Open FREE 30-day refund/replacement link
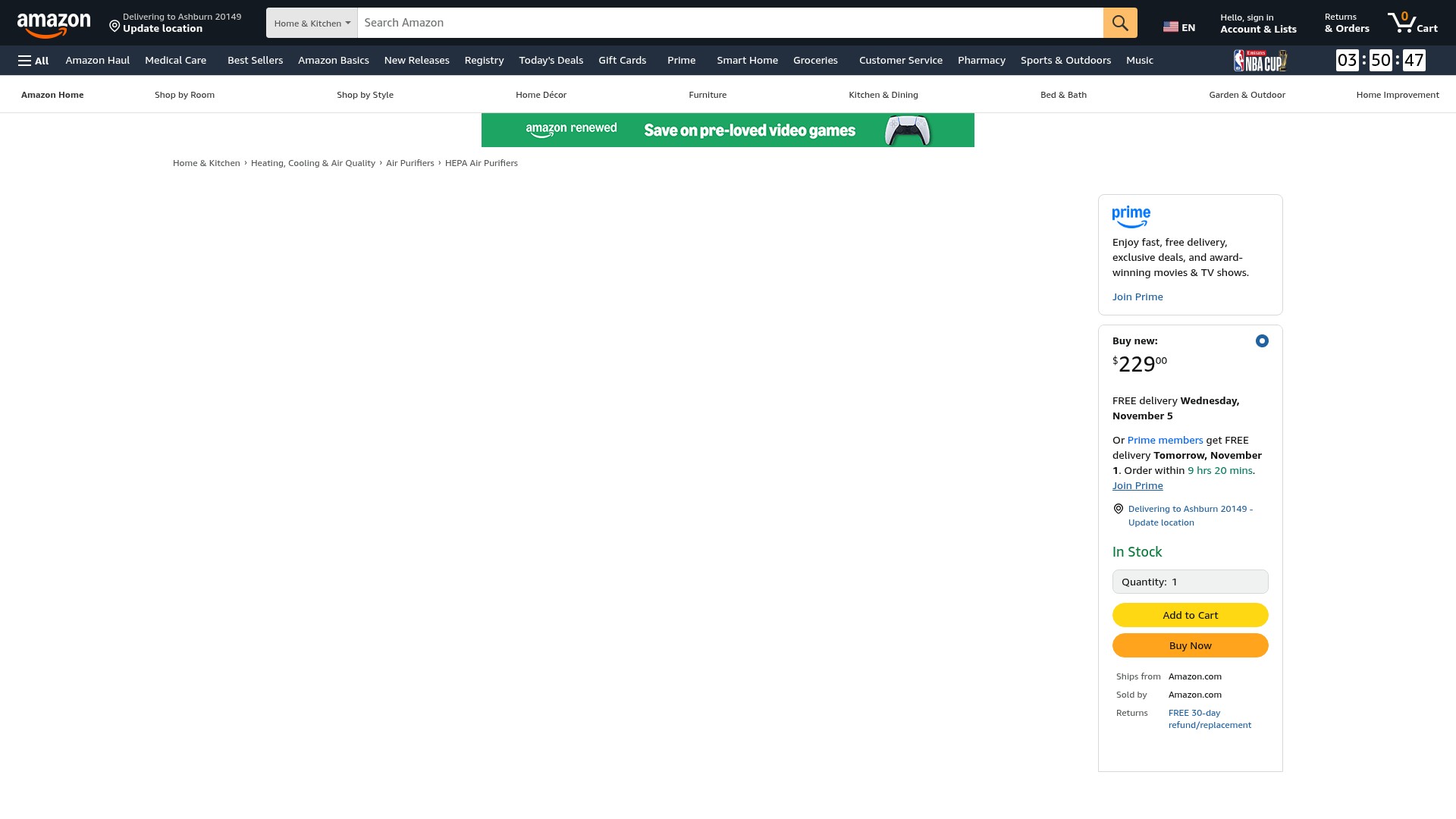This screenshot has width=1456, height=819. click(x=1210, y=719)
